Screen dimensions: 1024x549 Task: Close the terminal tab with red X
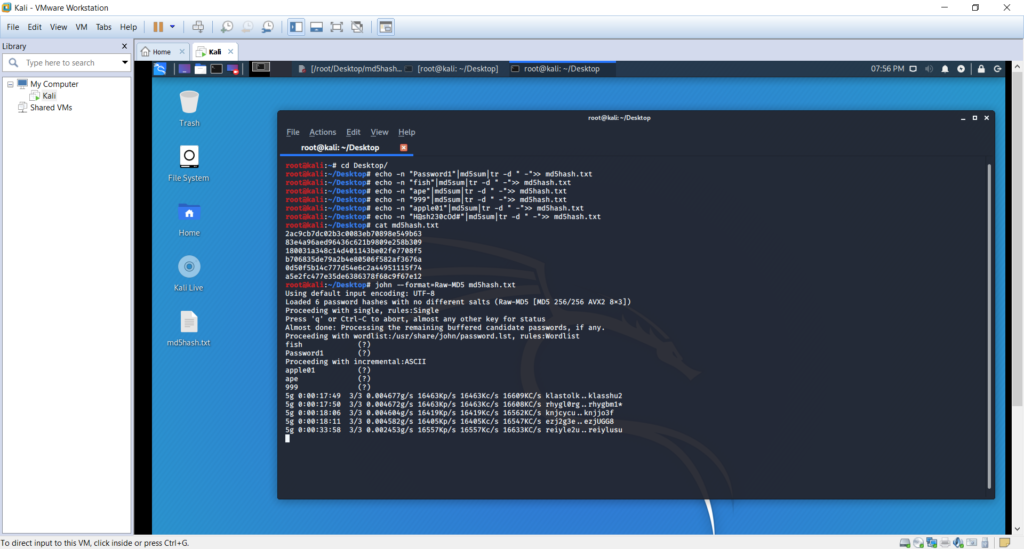tap(404, 148)
